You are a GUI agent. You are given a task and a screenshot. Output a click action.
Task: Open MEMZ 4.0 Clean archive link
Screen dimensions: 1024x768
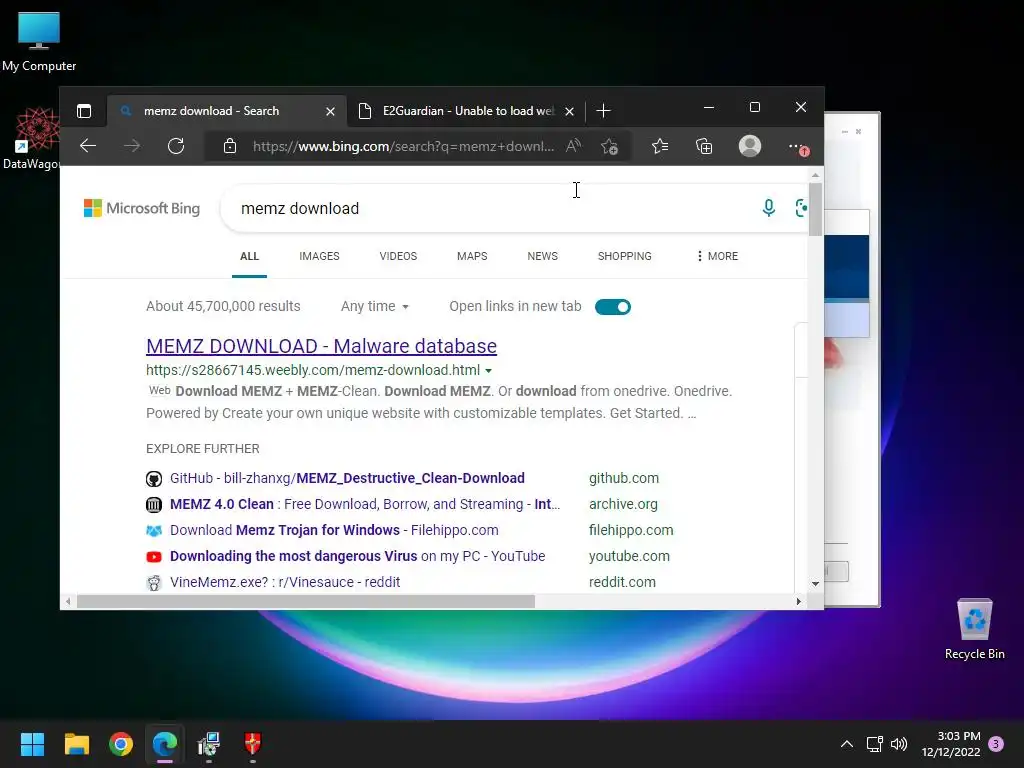click(364, 504)
